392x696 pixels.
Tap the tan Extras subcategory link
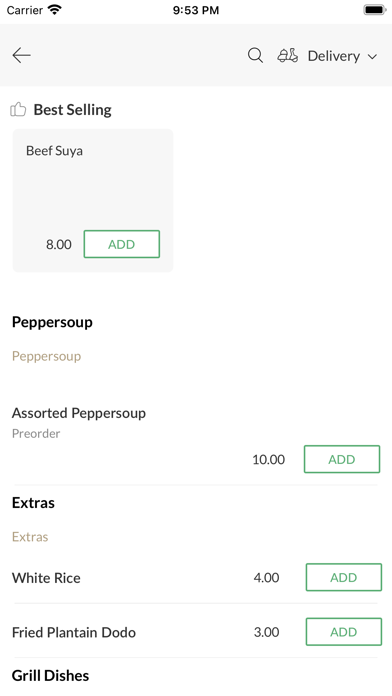(x=30, y=537)
